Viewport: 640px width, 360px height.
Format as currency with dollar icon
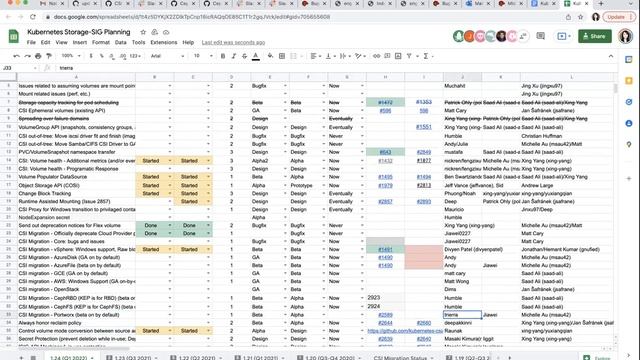click(x=91, y=56)
